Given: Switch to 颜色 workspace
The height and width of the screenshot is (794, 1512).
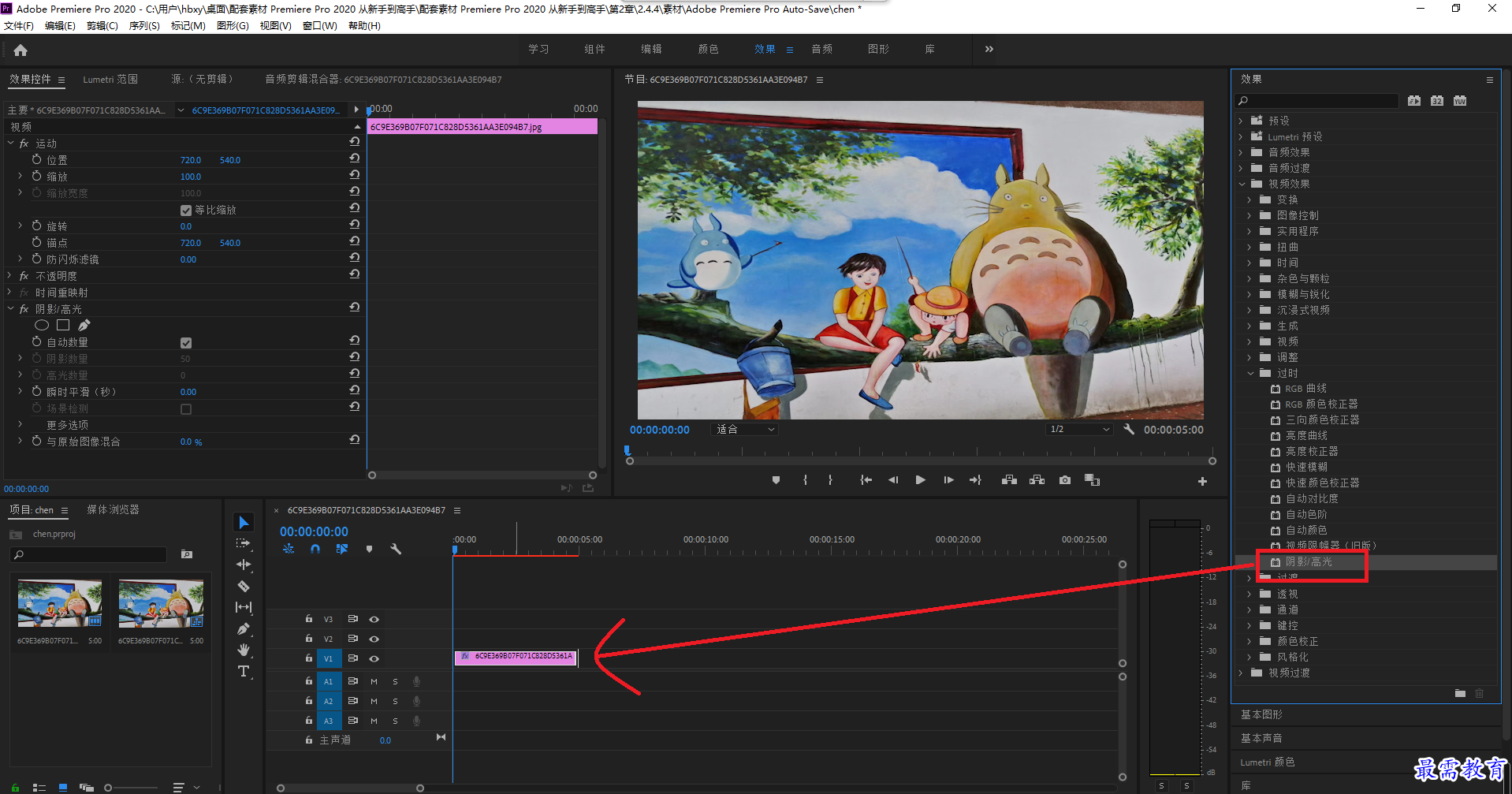Looking at the screenshot, I should (x=708, y=49).
